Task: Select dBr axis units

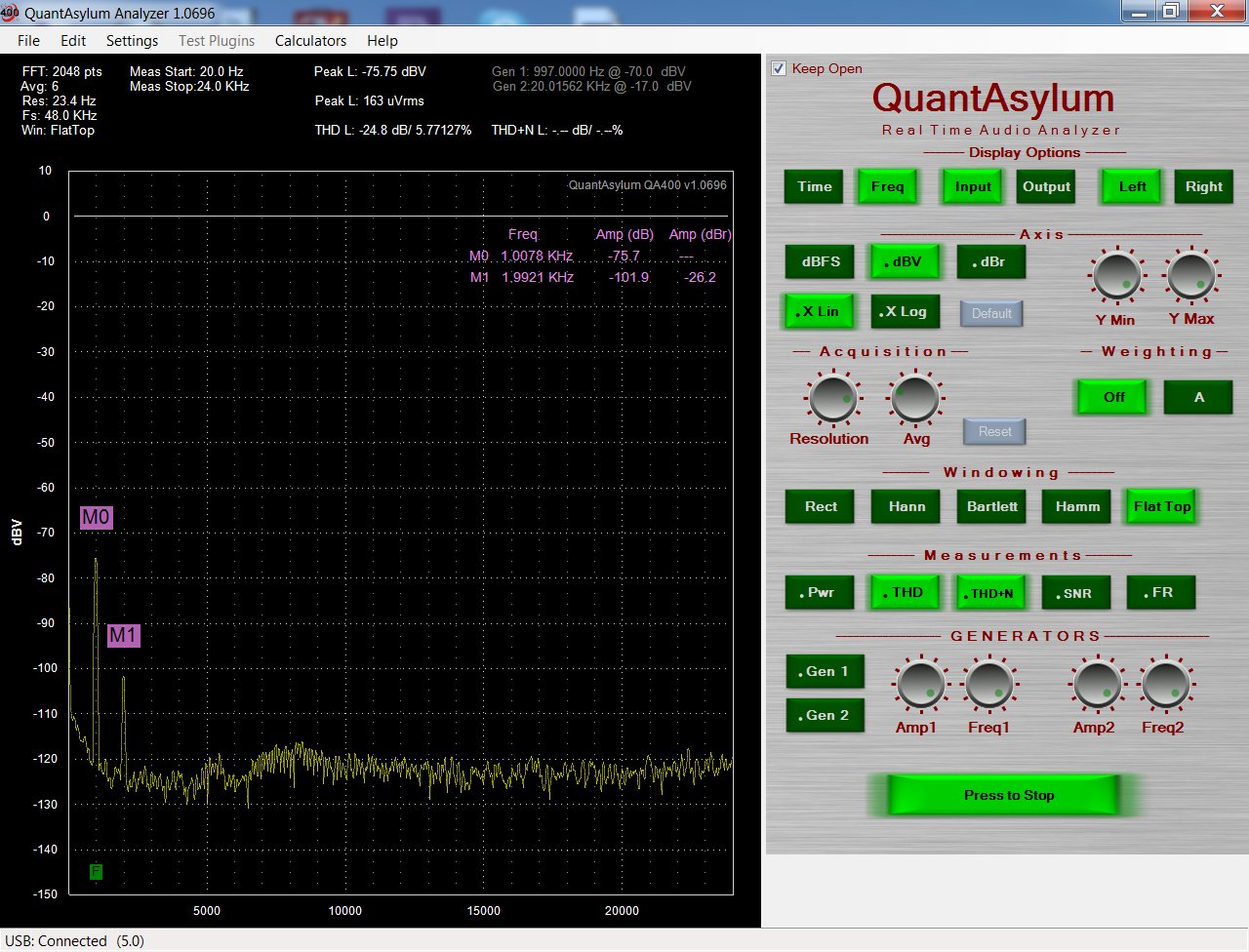Action: coord(991,261)
